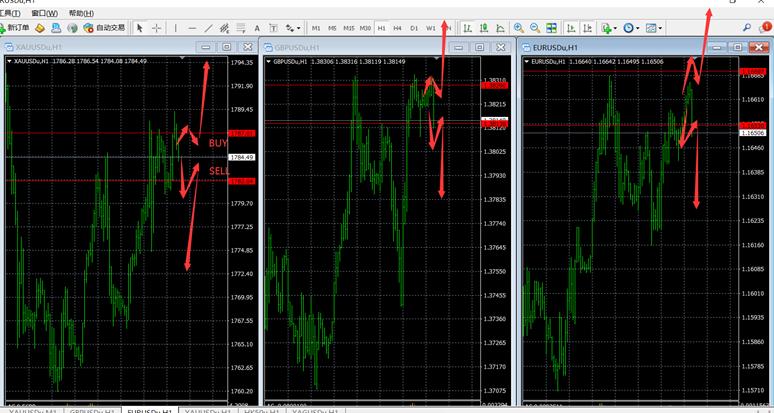Open the periodicity clock dropdown

pyautogui.click(x=631, y=28)
